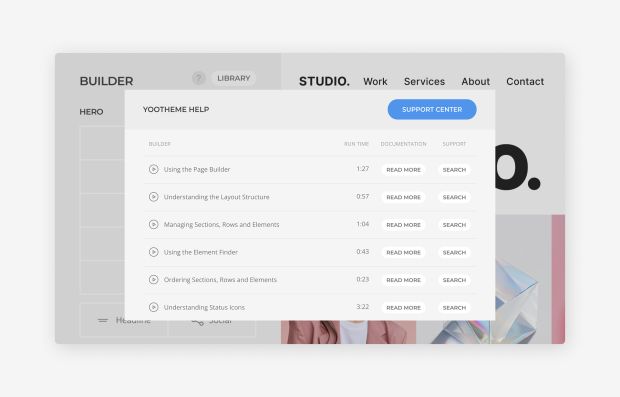Open the Services navigation link

point(424,81)
